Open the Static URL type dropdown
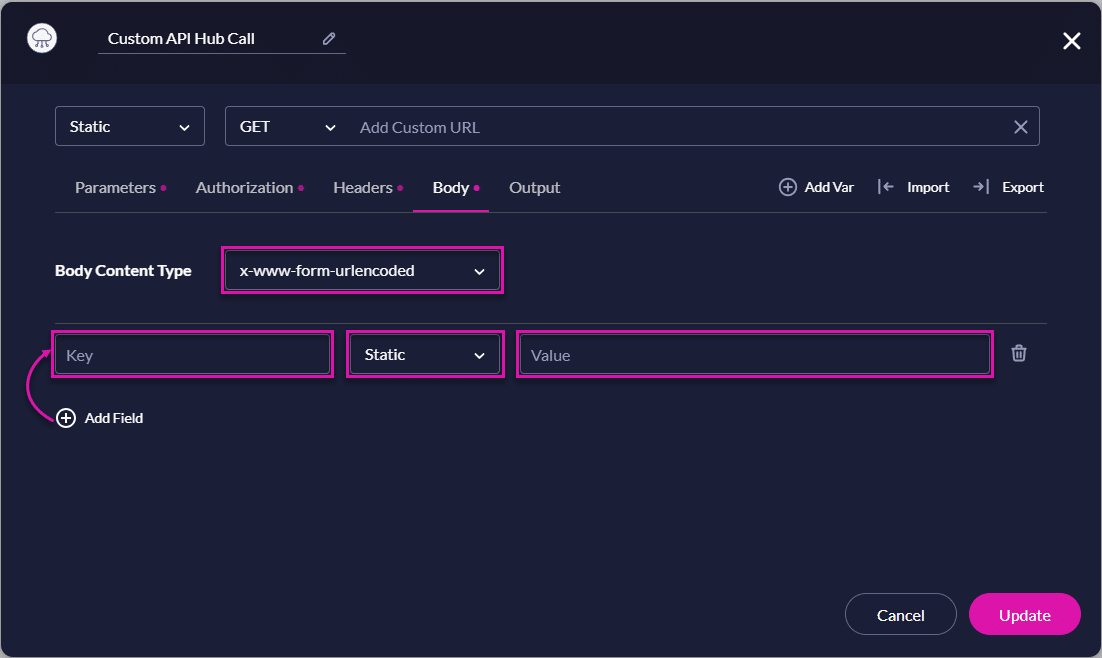The image size is (1102, 658). (x=130, y=127)
